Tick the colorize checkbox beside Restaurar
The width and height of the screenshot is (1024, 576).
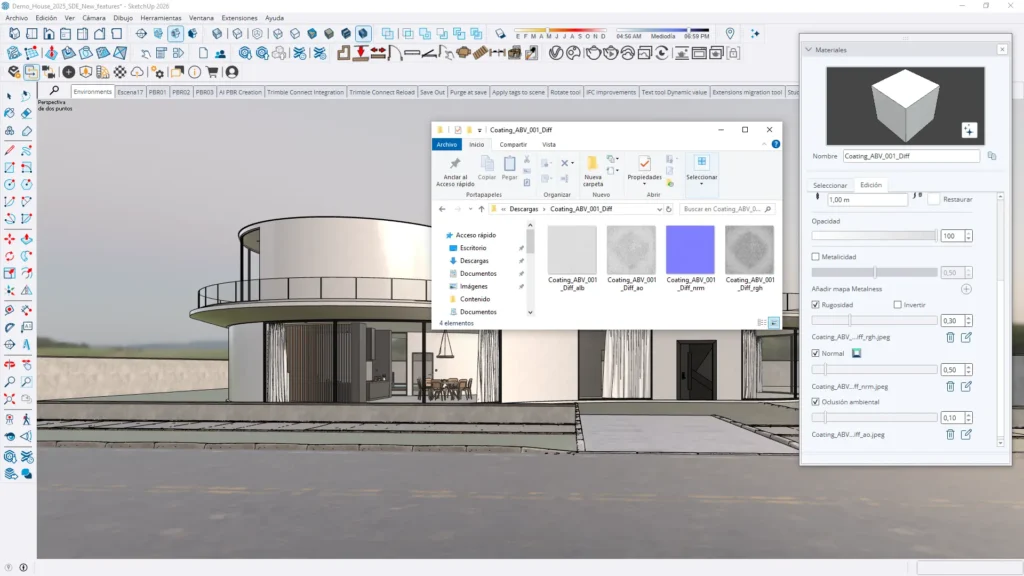coord(934,199)
